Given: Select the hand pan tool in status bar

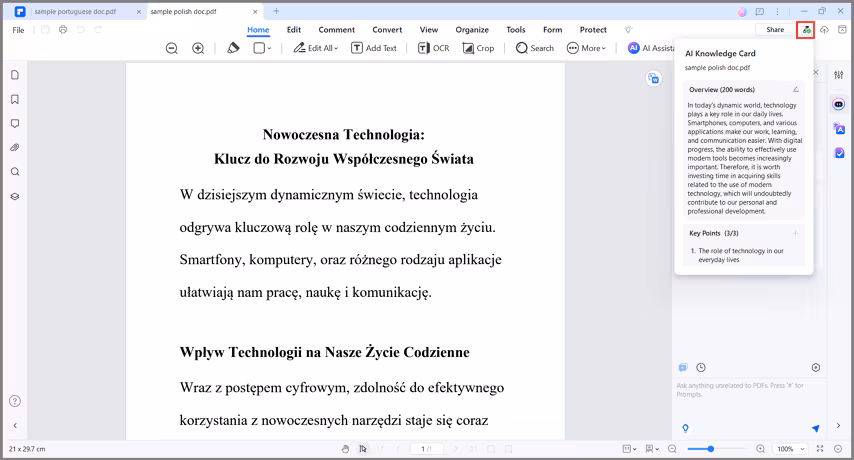Looking at the screenshot, I should coord(345,449).
